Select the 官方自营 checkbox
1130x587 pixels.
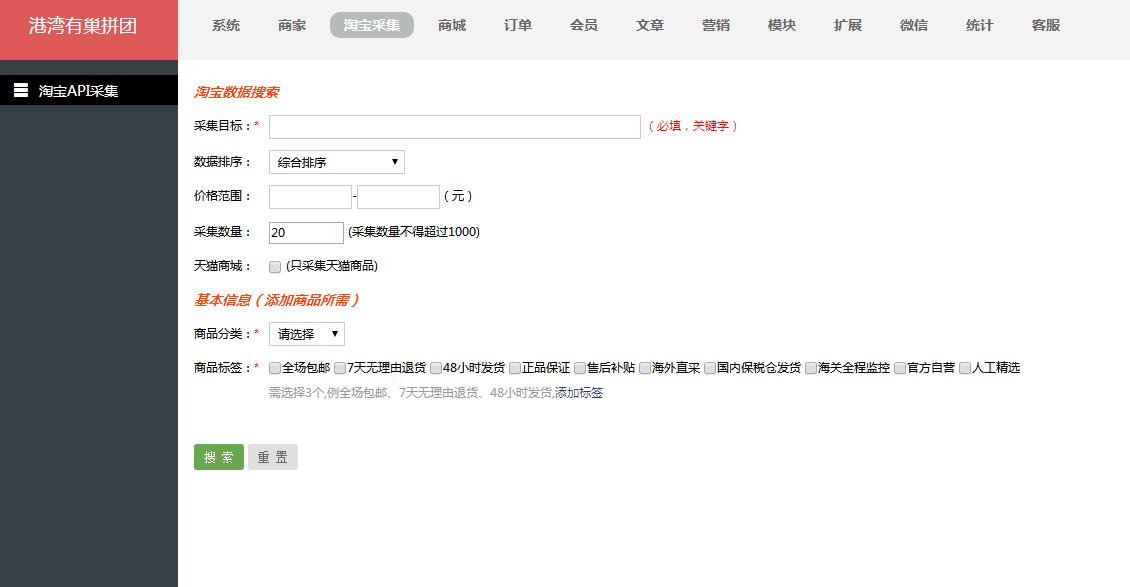pos(900,368)
